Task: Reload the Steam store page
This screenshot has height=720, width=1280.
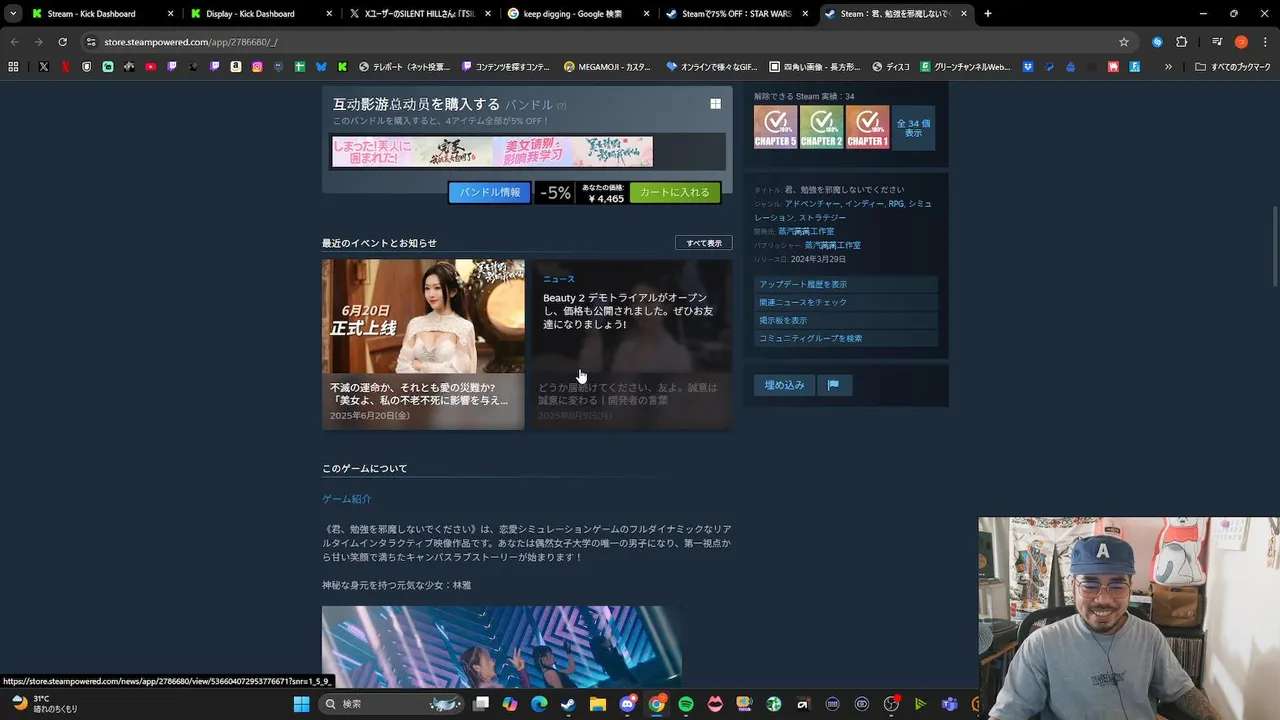Action: tap(62, 42)
